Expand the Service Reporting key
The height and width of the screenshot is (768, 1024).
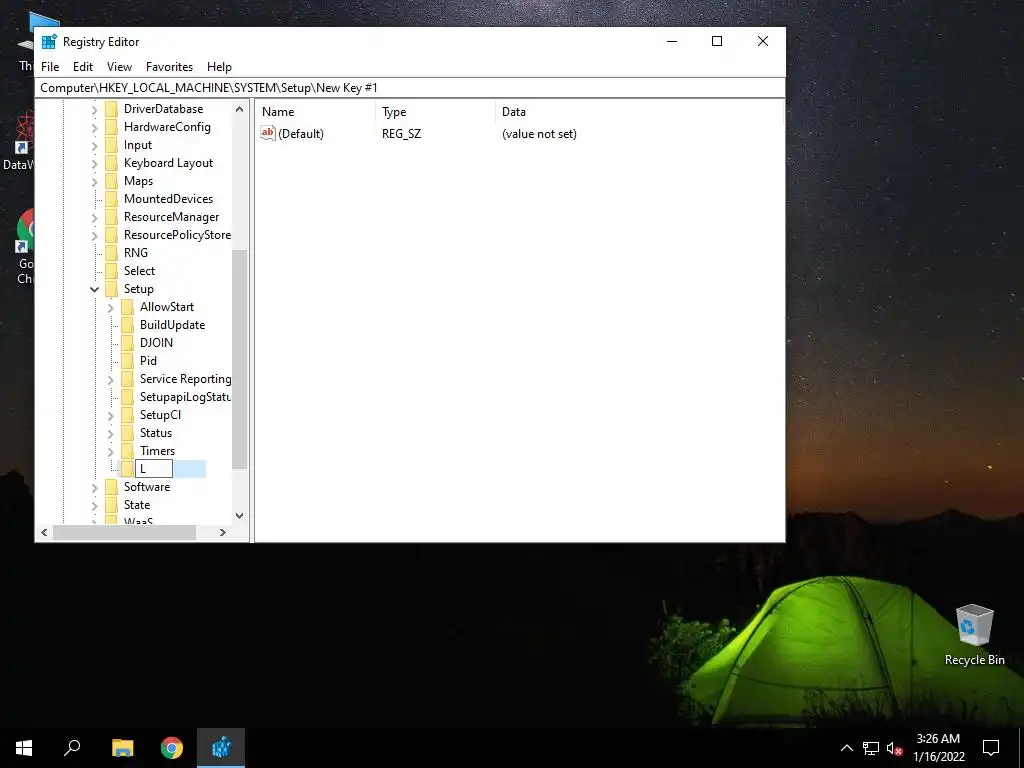[110, 379]
